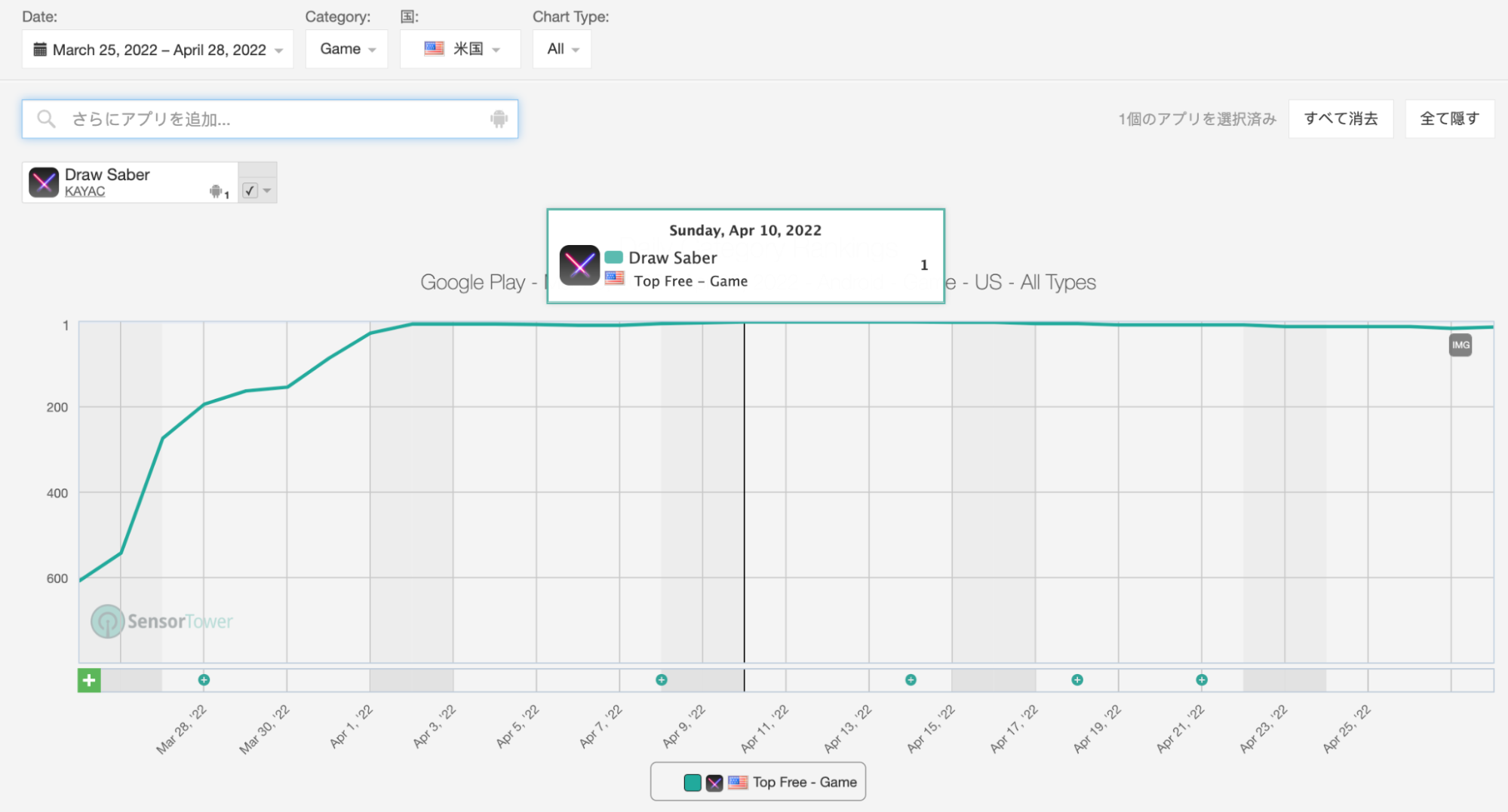The width and height of the screenshot is (1508, 812).
Task: Expand the Game category dropdown
Action: (347, 49)
